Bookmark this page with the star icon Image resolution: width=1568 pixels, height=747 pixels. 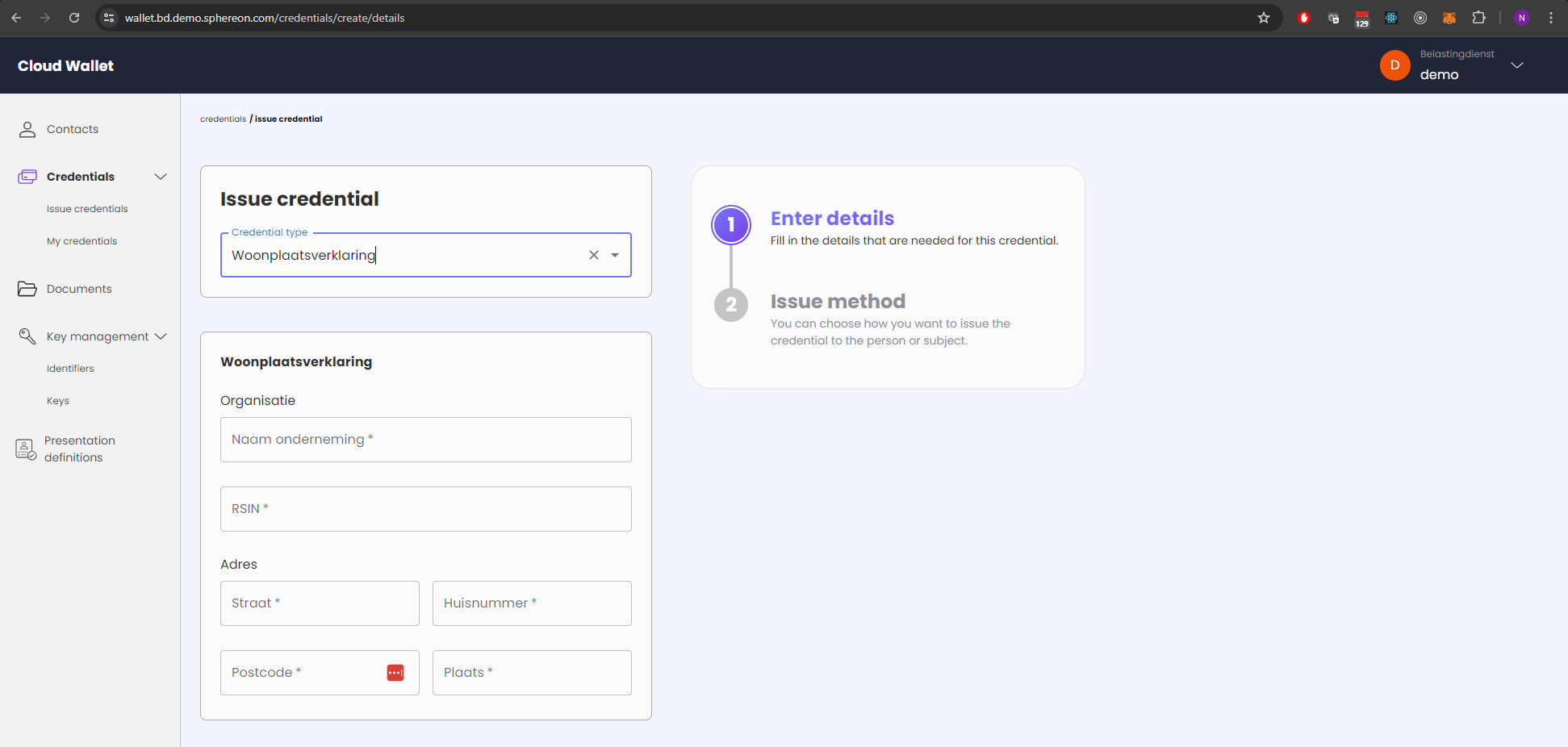[x=1264, y=18]
